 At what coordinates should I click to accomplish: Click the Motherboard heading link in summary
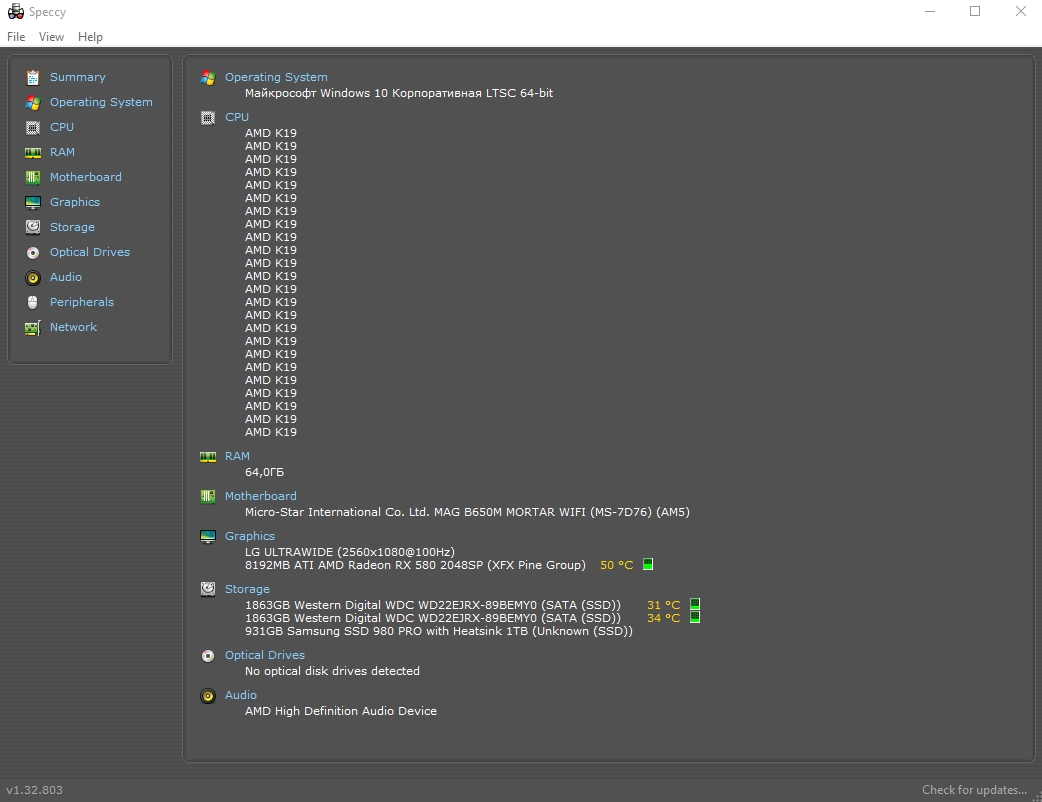(260, 496)
